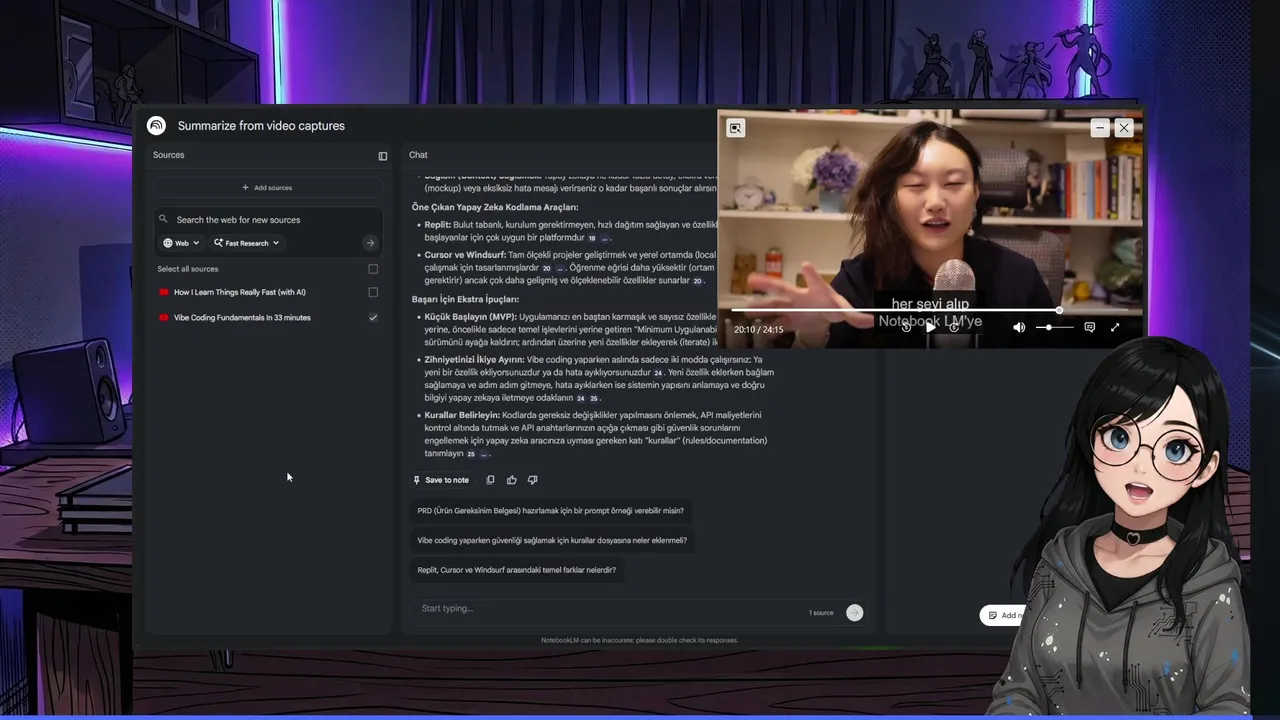Viewport: 1280px width, 720px height.
Task: Adjust the video volume slider
Action: pyautogui.click(x=1054, y=327)
